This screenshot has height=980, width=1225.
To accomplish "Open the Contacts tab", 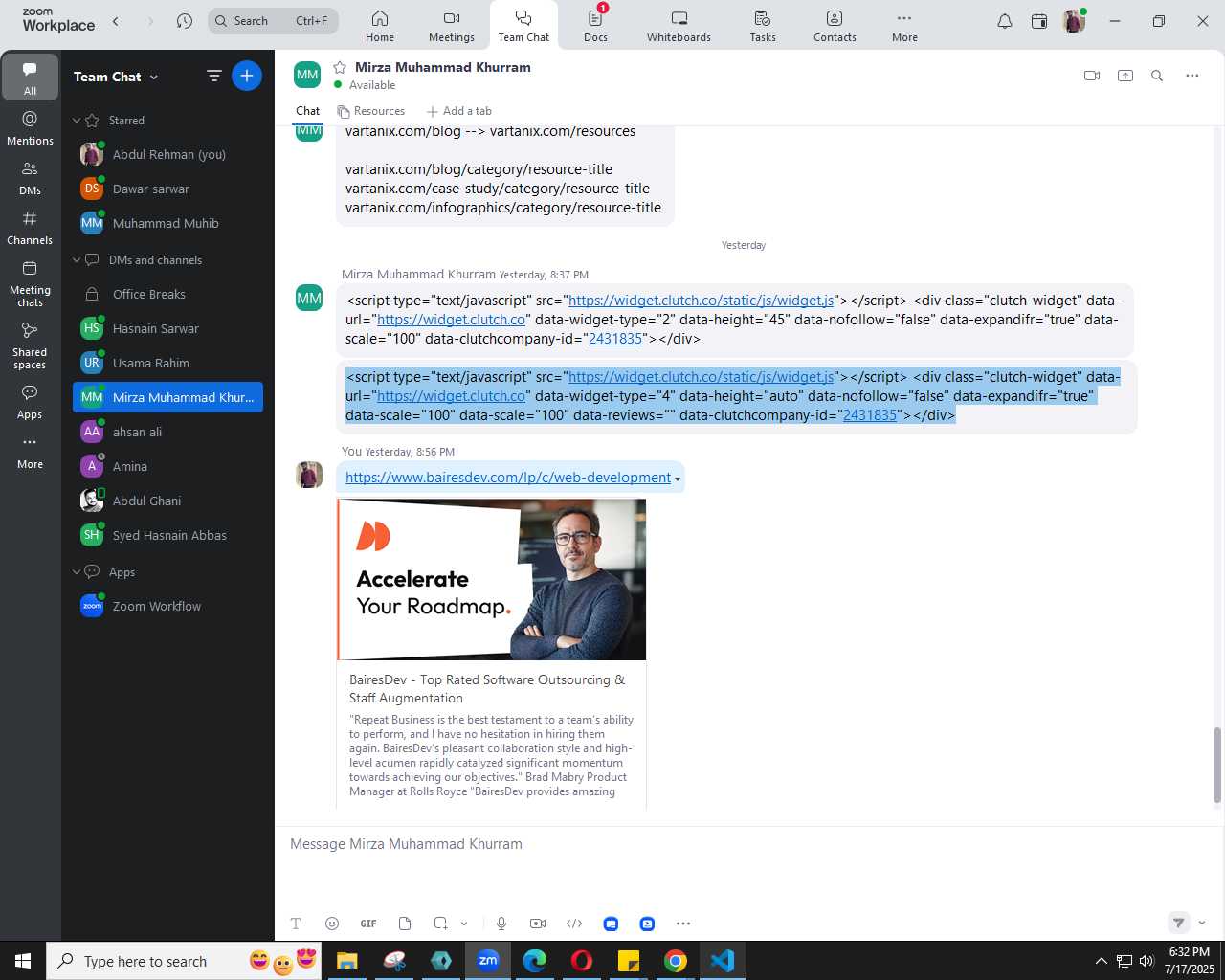I will tap(835, 26).
